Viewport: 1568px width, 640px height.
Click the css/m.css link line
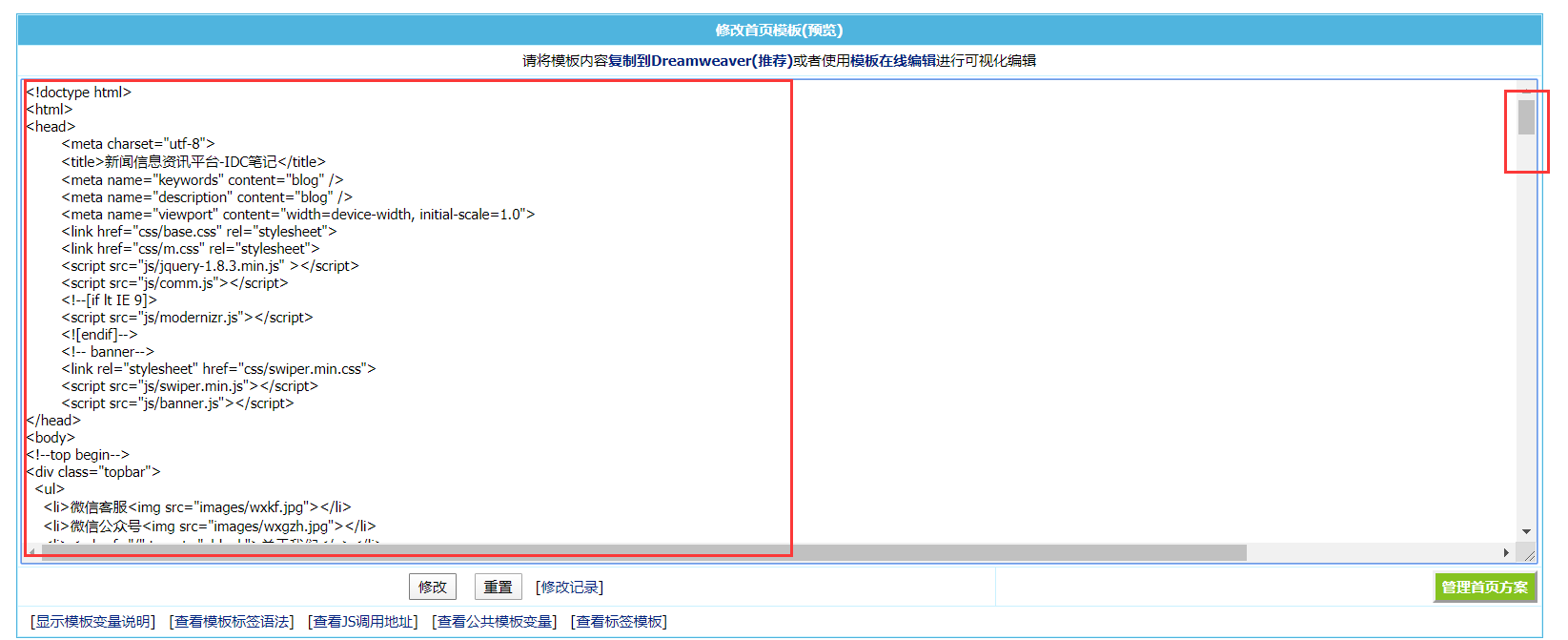tap(191, 249)
